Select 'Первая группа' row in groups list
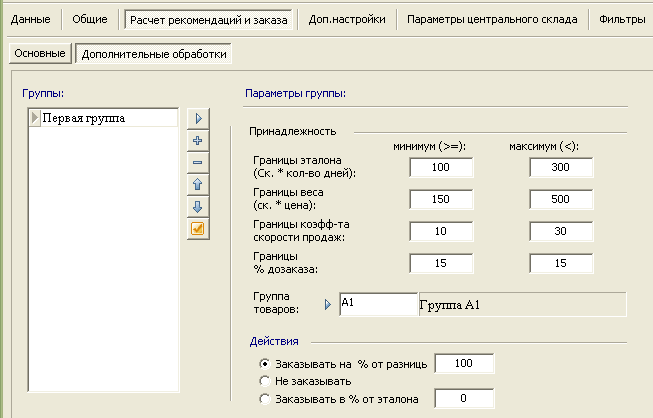The height and width of the screenshot is (418, 653). pos(103,118)
